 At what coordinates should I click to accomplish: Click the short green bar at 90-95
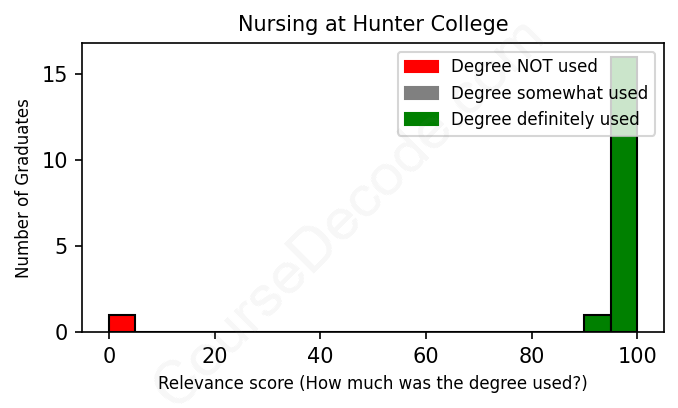[x=597, y=323]
